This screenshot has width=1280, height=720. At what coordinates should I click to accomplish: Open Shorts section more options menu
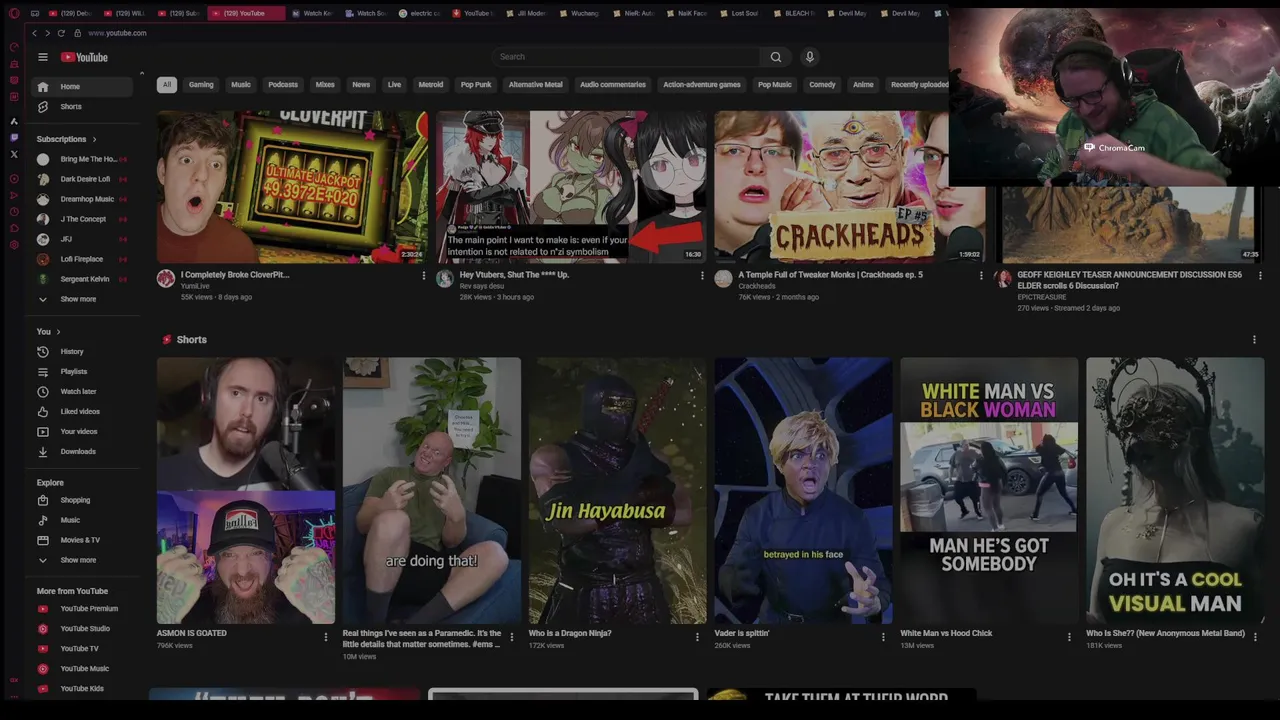[1254, 340]
